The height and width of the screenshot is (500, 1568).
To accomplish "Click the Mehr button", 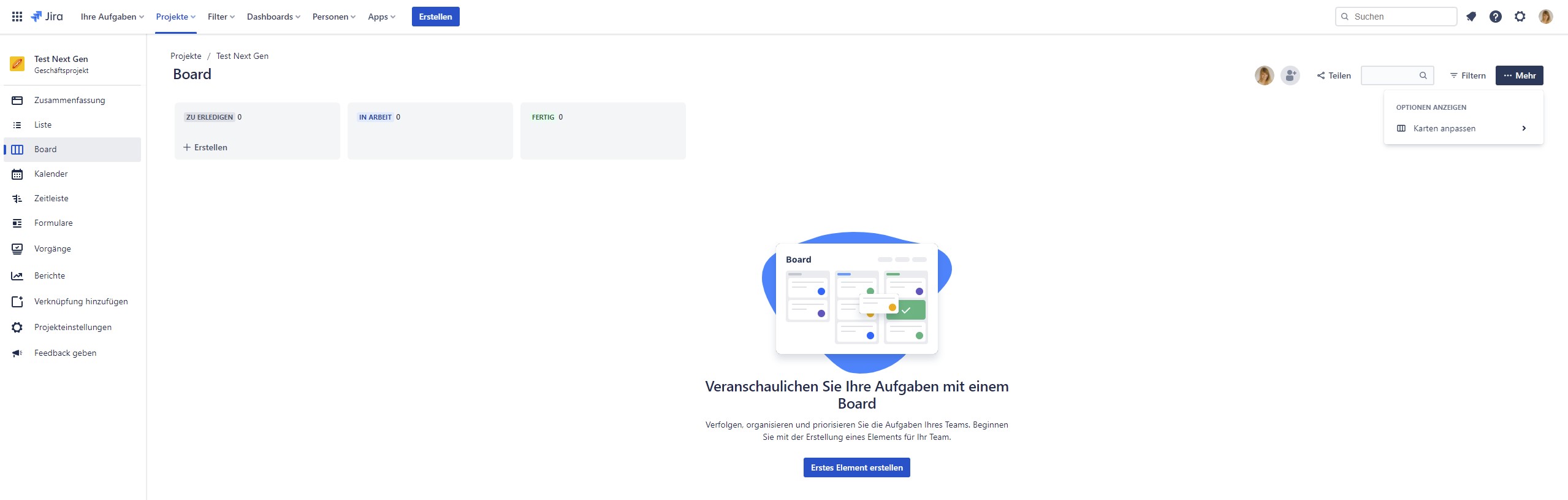I will [1520, 75].
